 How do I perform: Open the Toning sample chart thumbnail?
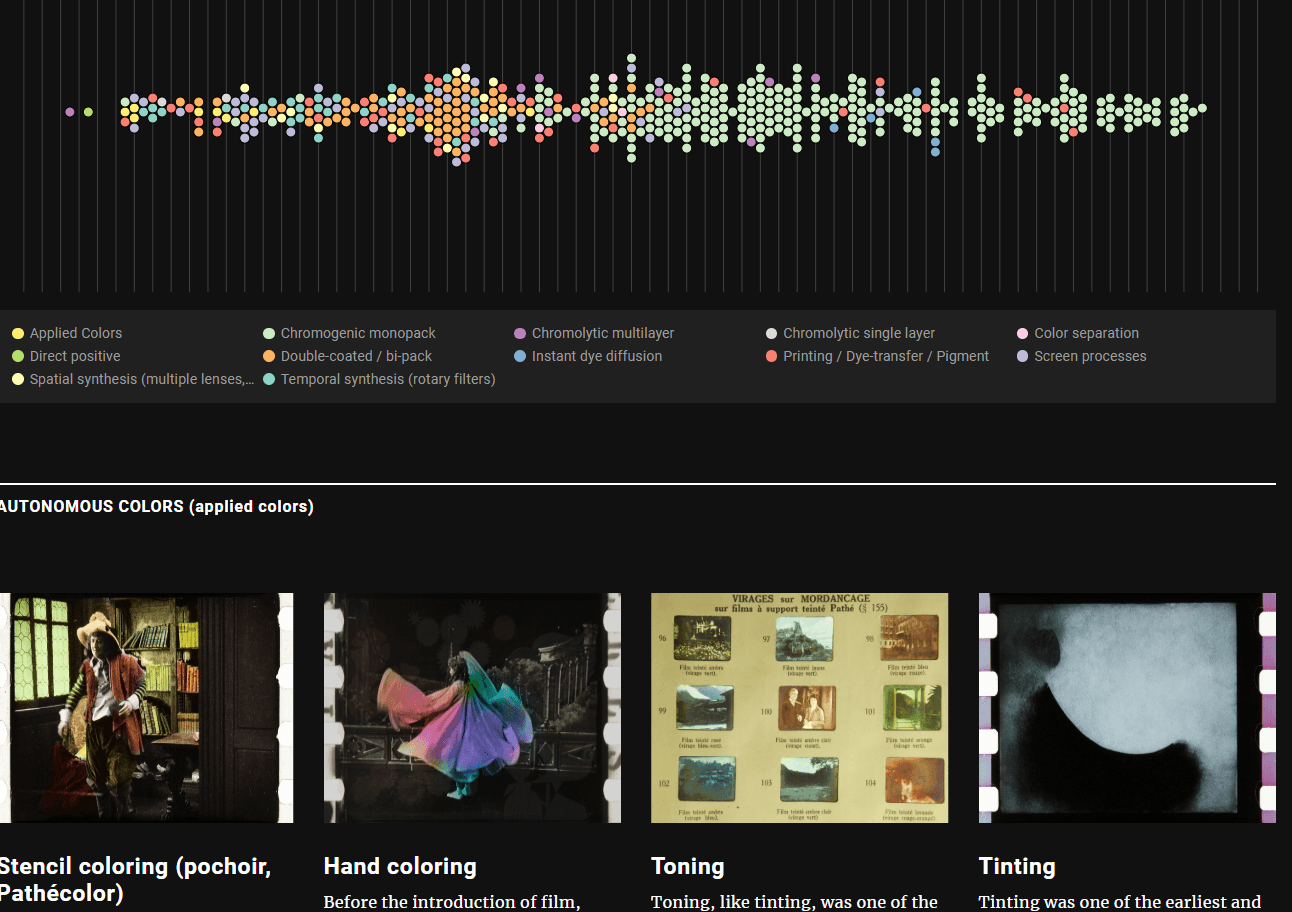pyautogui.click(x=799, y=708)
